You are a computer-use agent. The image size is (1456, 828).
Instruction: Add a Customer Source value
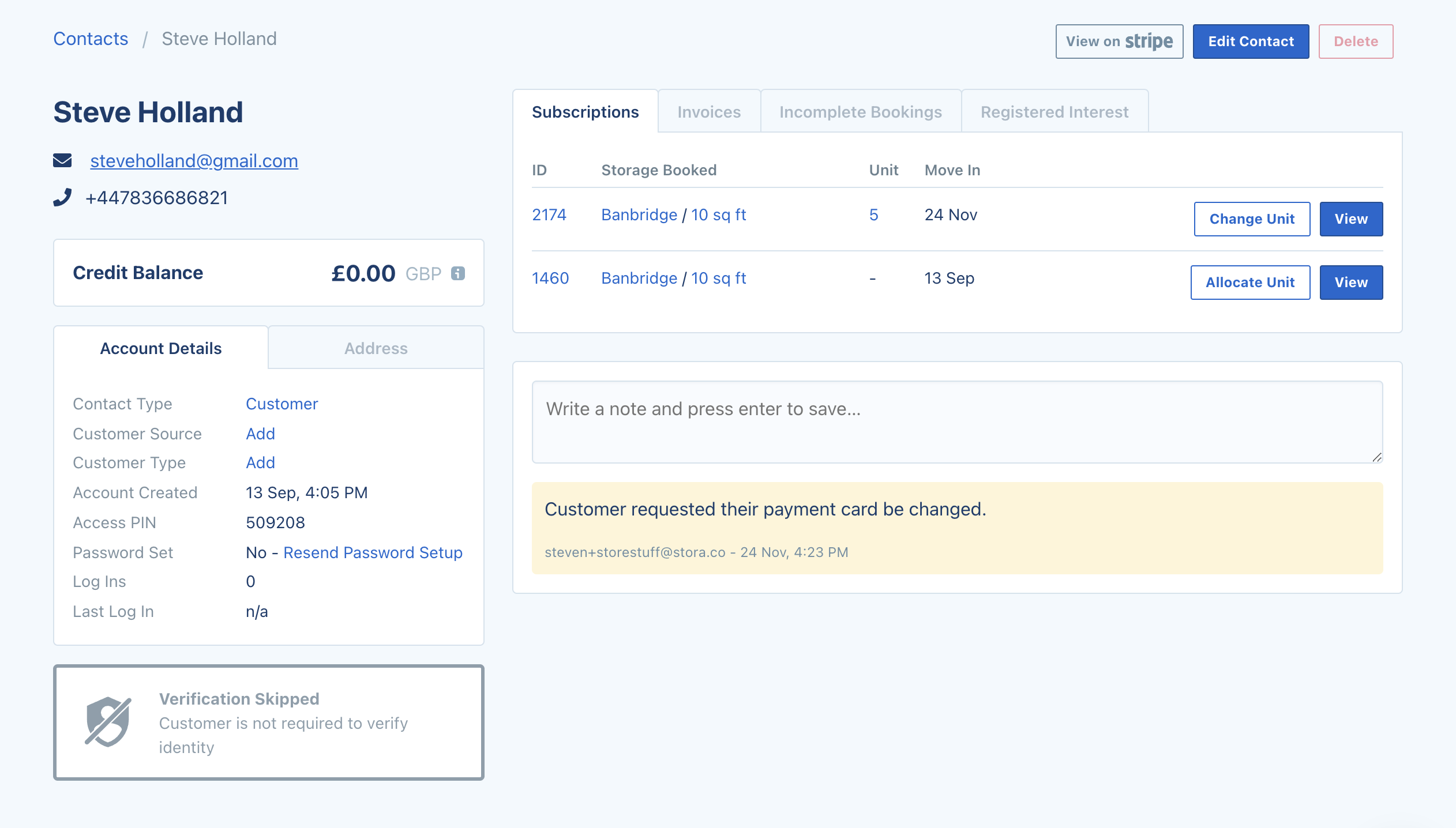(x=260, y=434)
